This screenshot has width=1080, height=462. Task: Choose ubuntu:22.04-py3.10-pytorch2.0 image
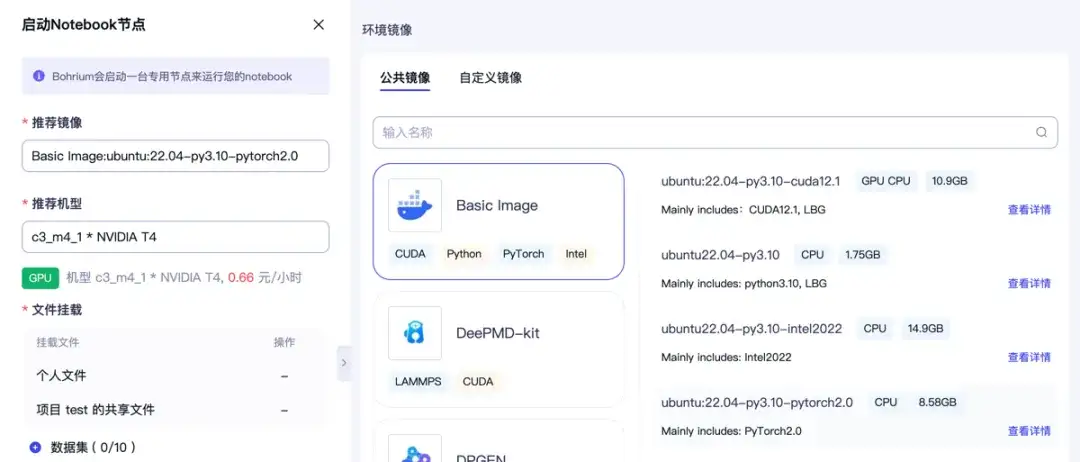pos(757,402)
